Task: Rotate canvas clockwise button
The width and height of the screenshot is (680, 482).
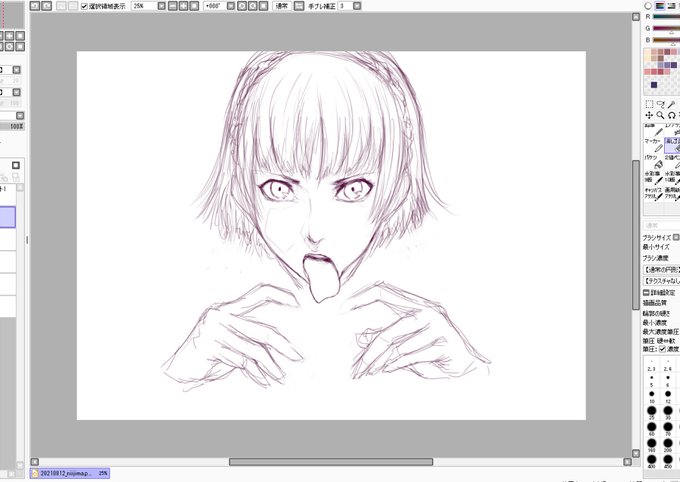Action: tap(252, 6)
